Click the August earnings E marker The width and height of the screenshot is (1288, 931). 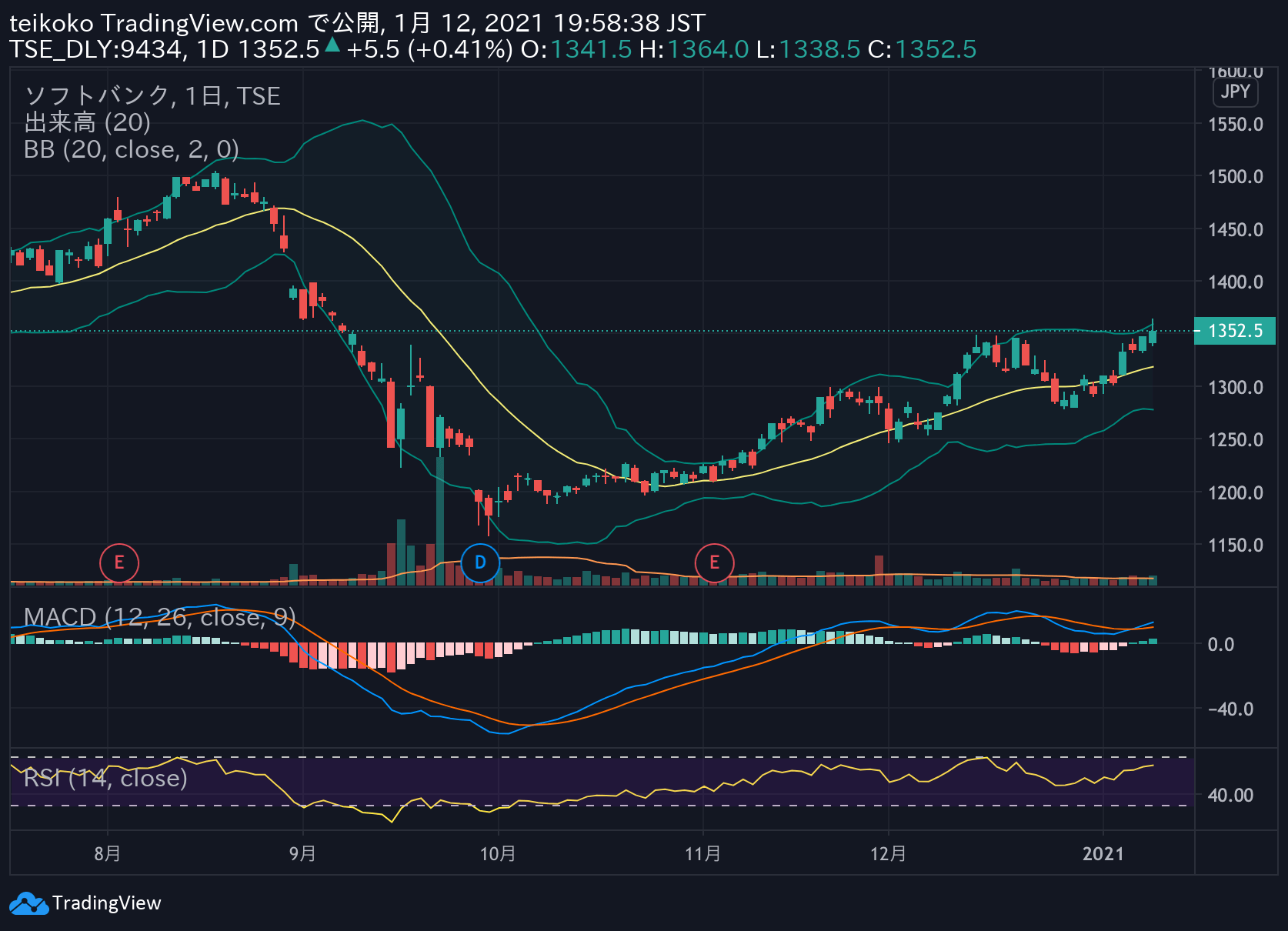[119, 562]
